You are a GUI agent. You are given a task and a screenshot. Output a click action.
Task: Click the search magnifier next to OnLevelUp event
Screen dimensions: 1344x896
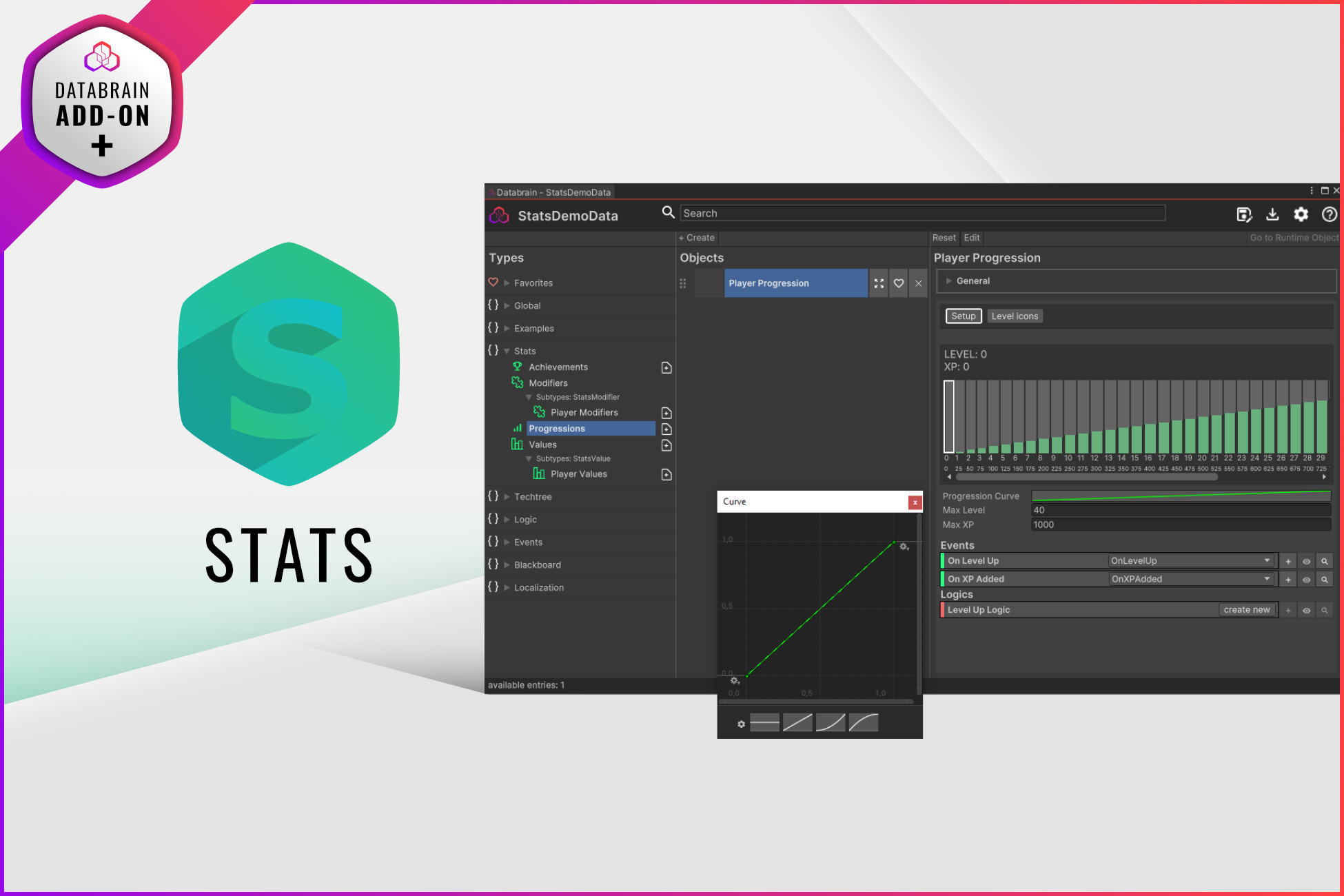[1325, 560]
